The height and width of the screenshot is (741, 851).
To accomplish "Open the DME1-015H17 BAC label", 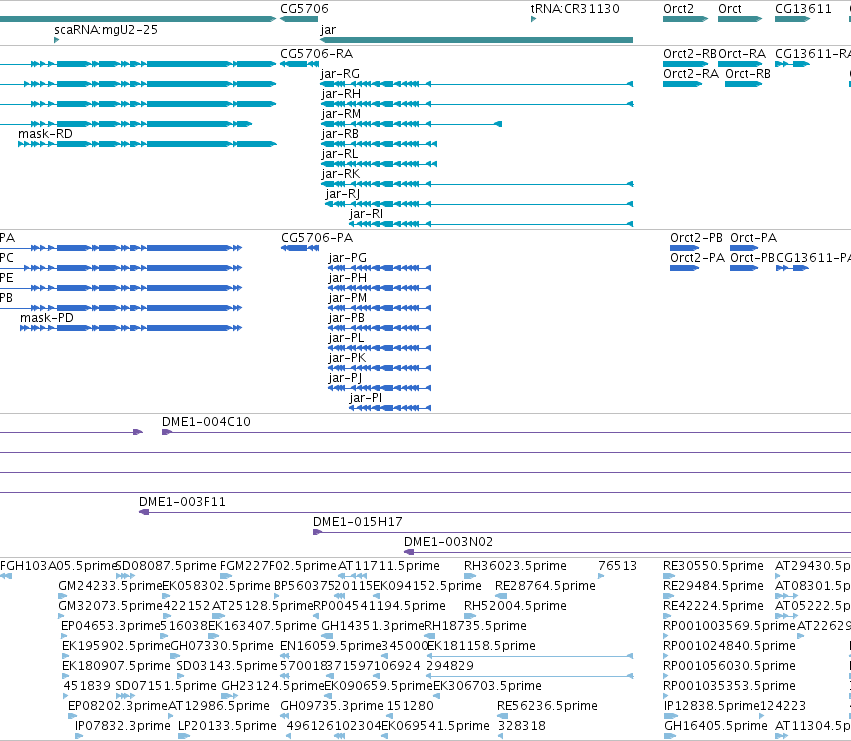I will tap(358, 522).
